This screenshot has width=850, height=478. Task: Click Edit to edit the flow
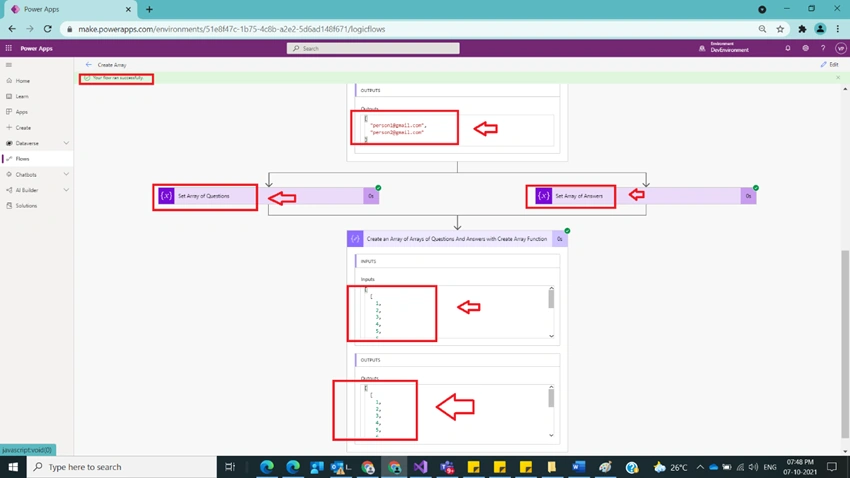[829, 64]
